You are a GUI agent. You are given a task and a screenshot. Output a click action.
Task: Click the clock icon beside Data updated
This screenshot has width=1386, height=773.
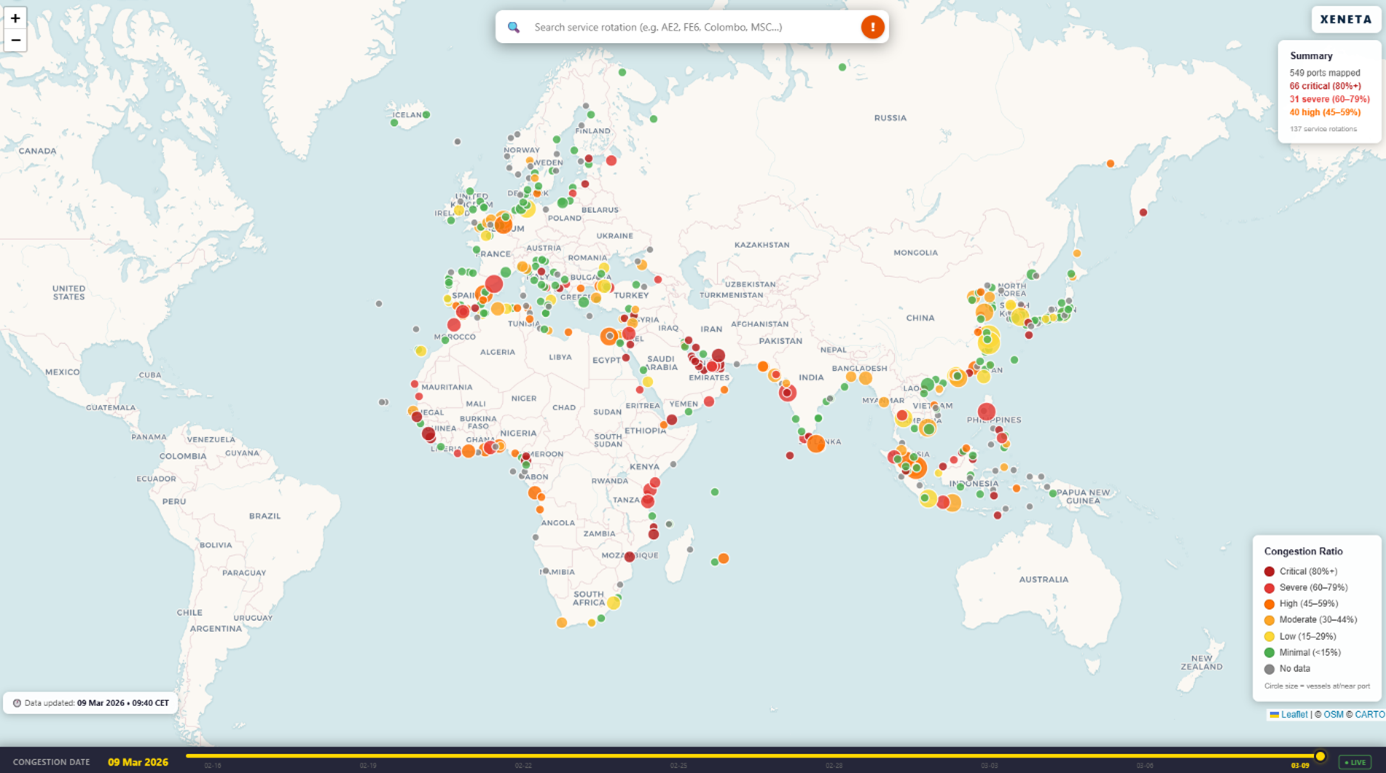pos(17,703)
